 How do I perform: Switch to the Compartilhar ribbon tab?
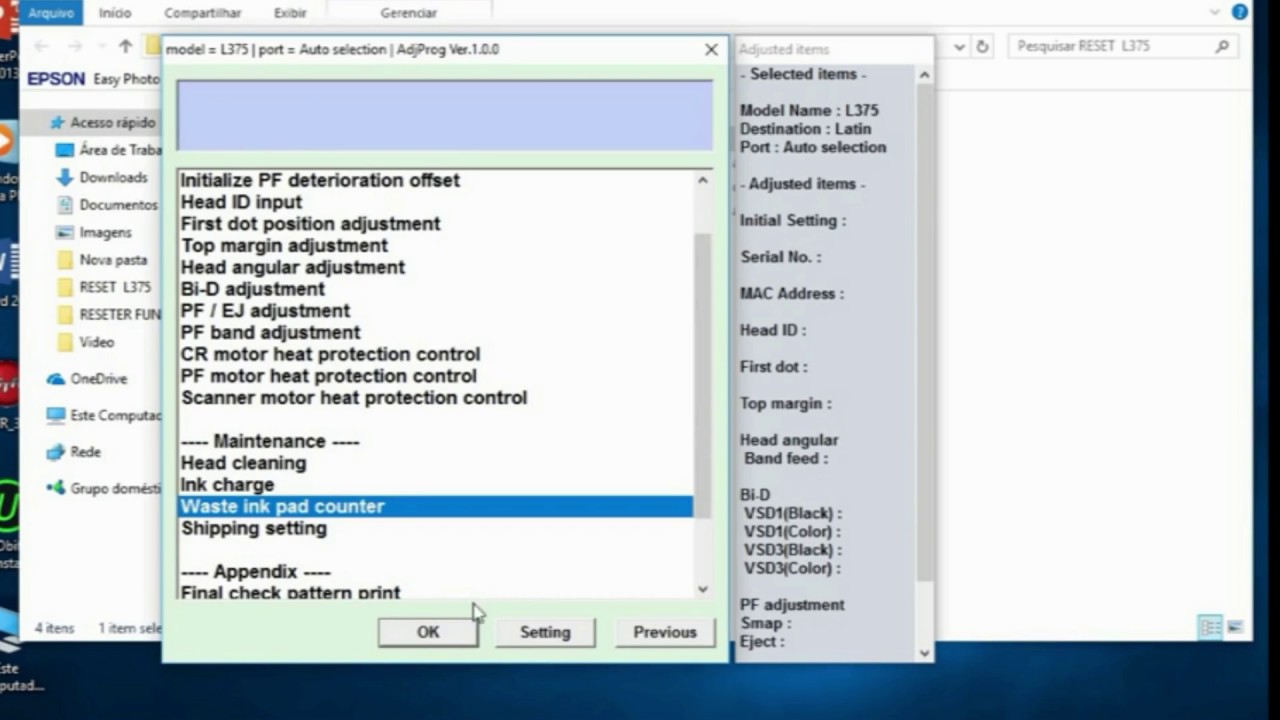click(x=201, y=13)
